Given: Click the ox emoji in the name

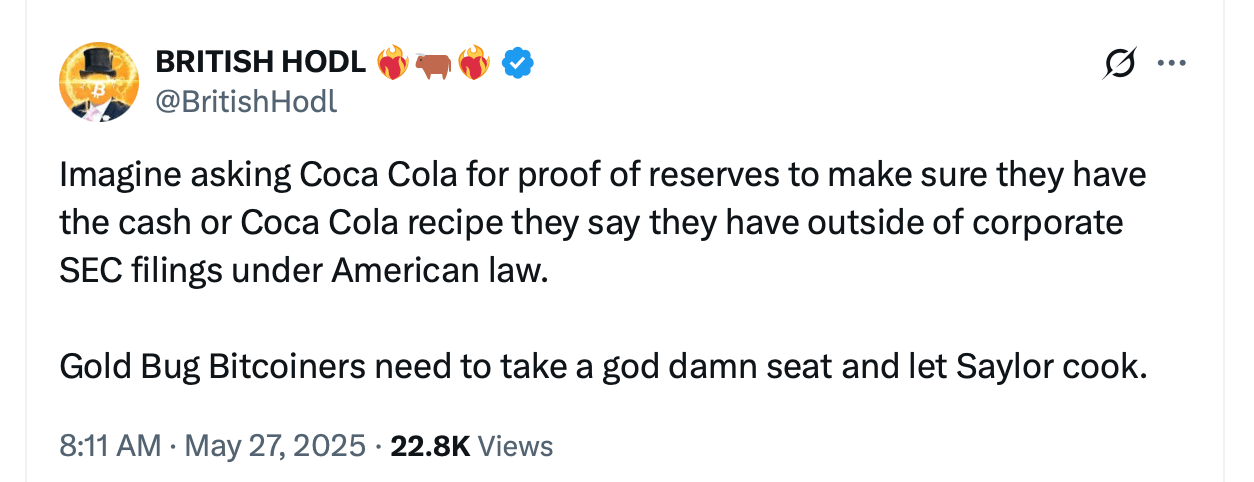Looking at the screenshot, I should coord(433,64).
